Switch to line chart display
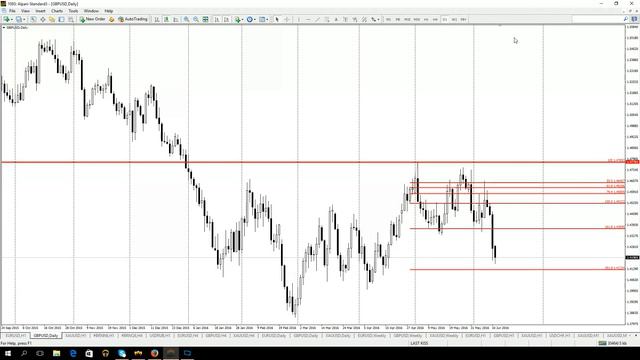The width and height of the screenshot is (640, 360). (x=176, y=19)
